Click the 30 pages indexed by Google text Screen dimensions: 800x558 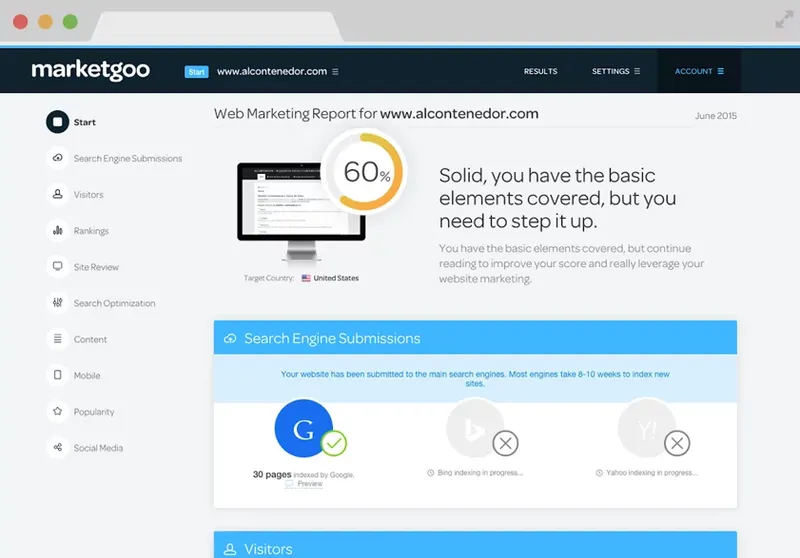coord(304,474)
